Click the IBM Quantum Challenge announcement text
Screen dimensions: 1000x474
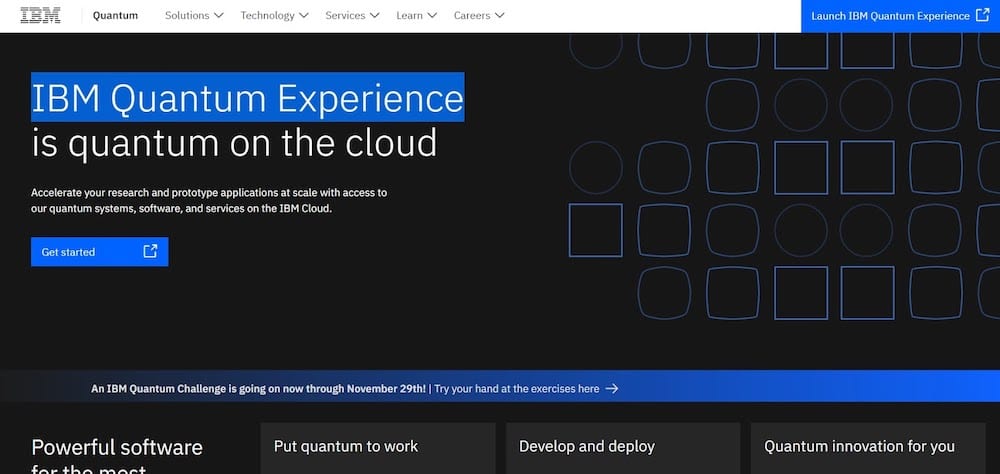[258, 388]
